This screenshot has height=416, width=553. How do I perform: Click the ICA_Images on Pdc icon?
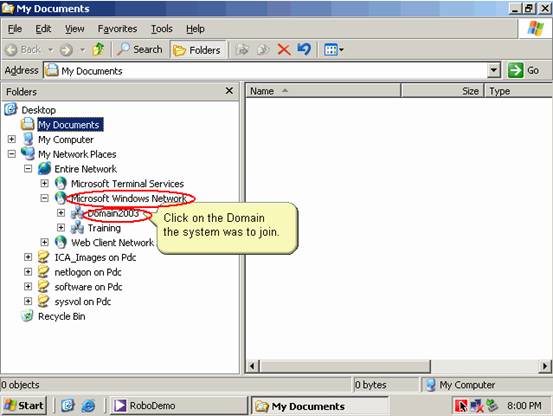point(44,257)
